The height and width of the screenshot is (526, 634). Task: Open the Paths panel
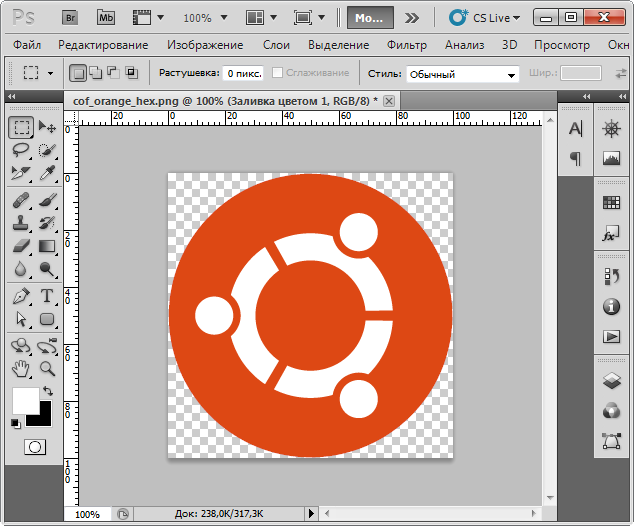pos(611,441)
